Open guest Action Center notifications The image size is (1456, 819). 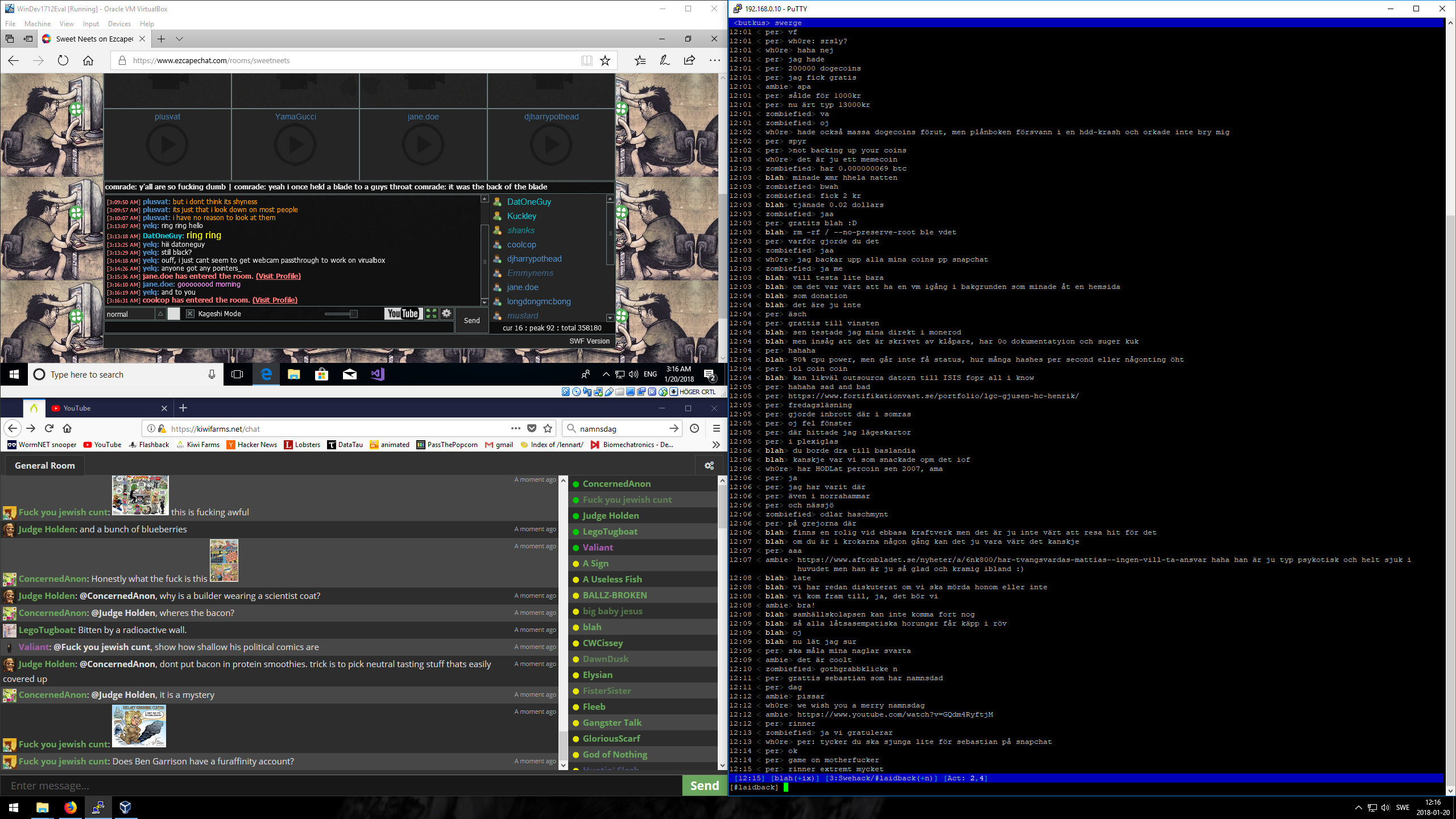click(709, 374)
